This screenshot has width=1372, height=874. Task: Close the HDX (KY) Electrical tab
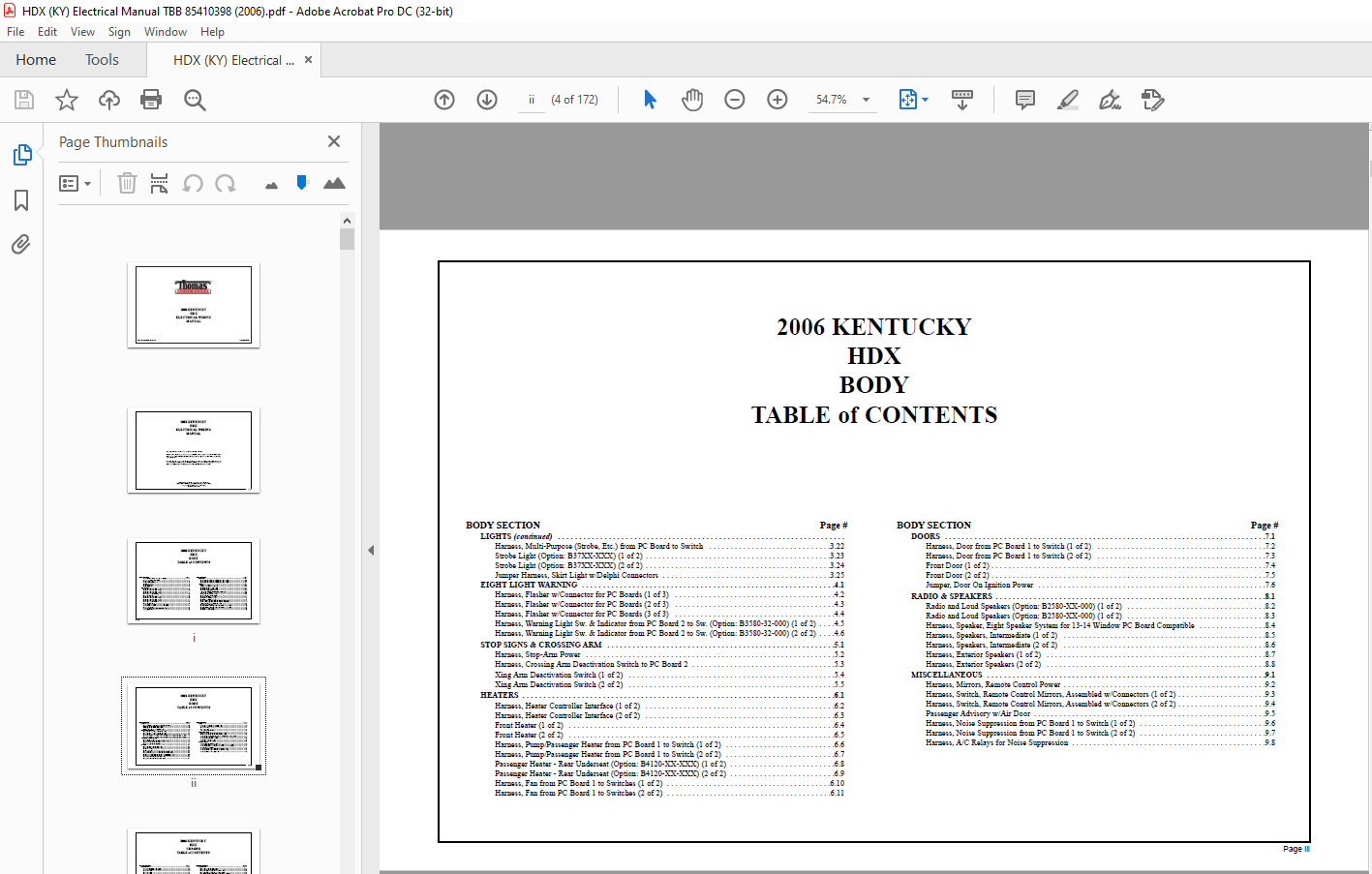pos(308,60)
